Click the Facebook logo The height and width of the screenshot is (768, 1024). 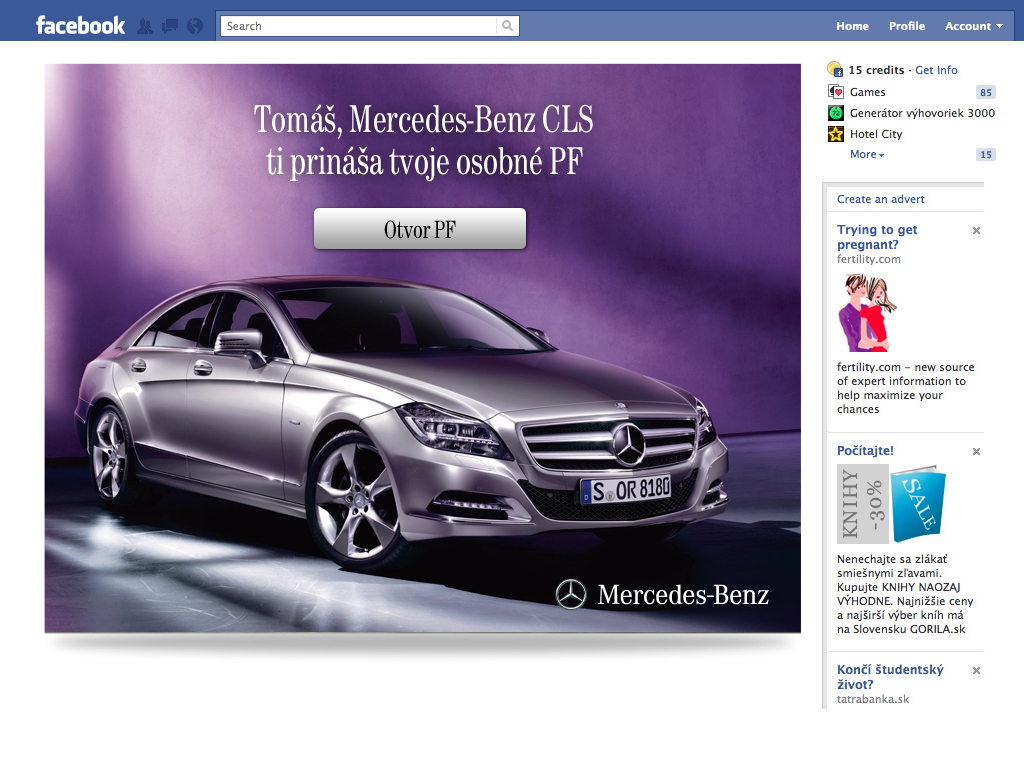coord(80,26)
